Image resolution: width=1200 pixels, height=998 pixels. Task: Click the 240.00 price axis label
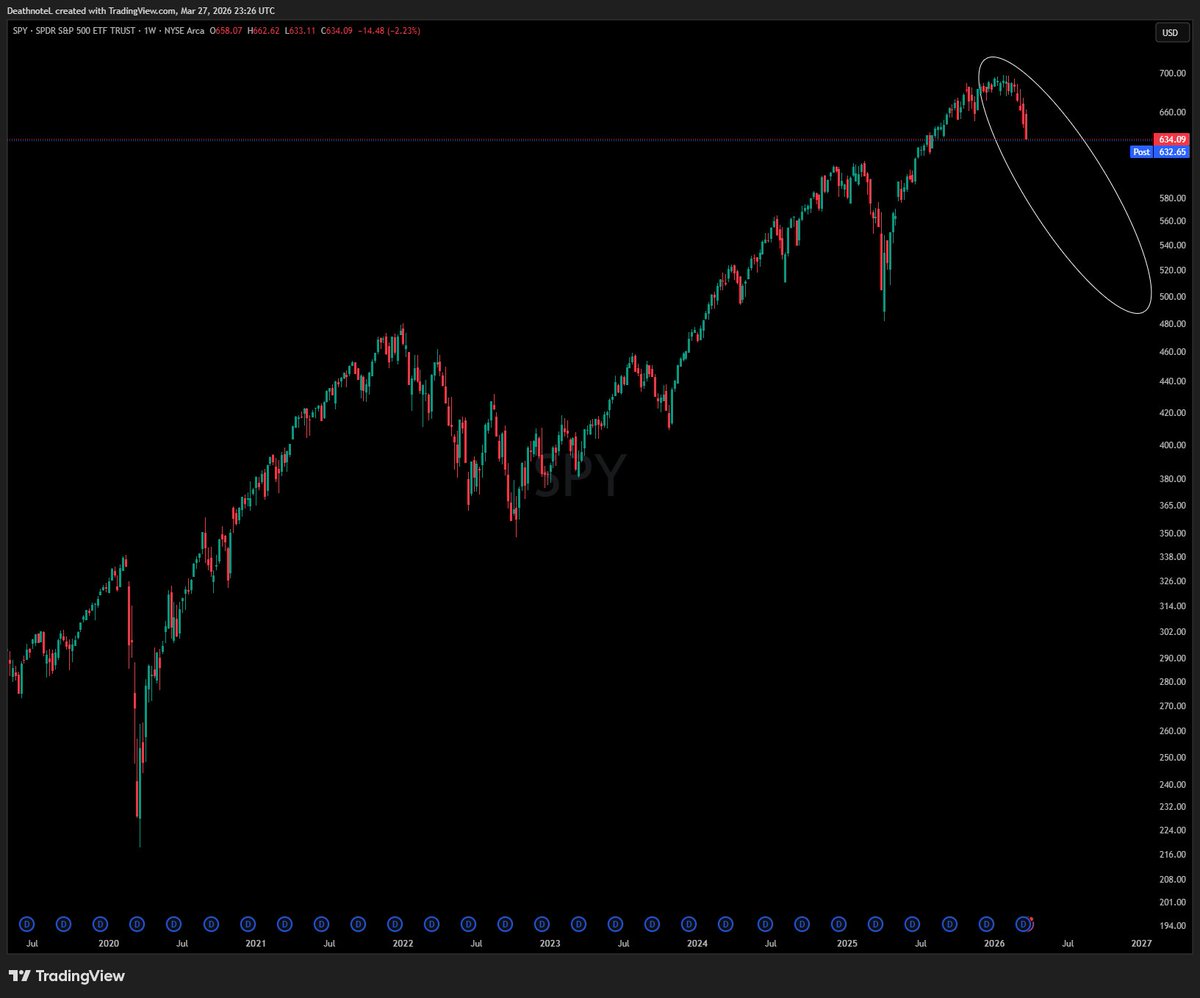point(1172,784)
